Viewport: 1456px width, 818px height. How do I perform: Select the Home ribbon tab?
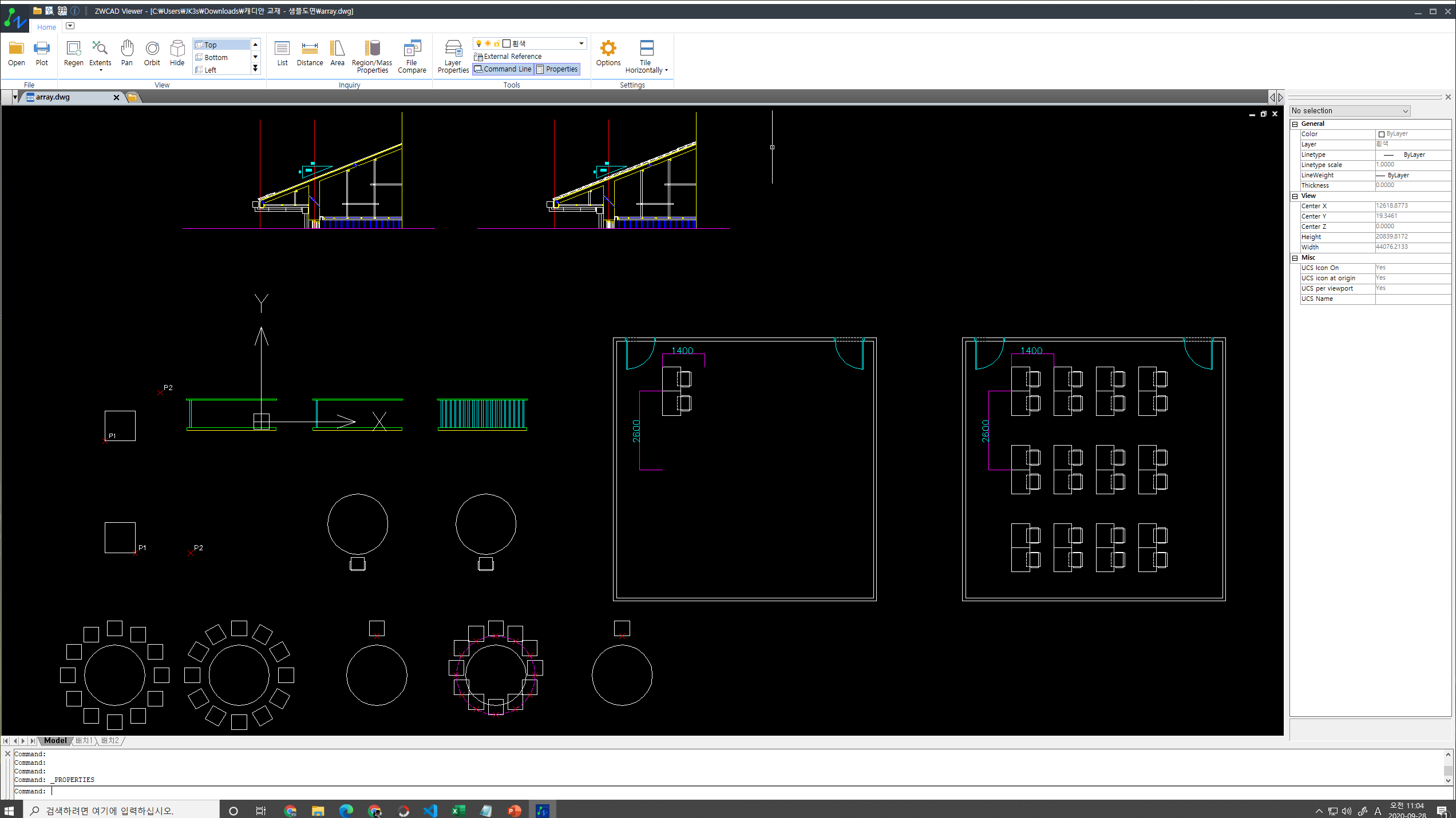pyautogui.click(x=46, y=27)
